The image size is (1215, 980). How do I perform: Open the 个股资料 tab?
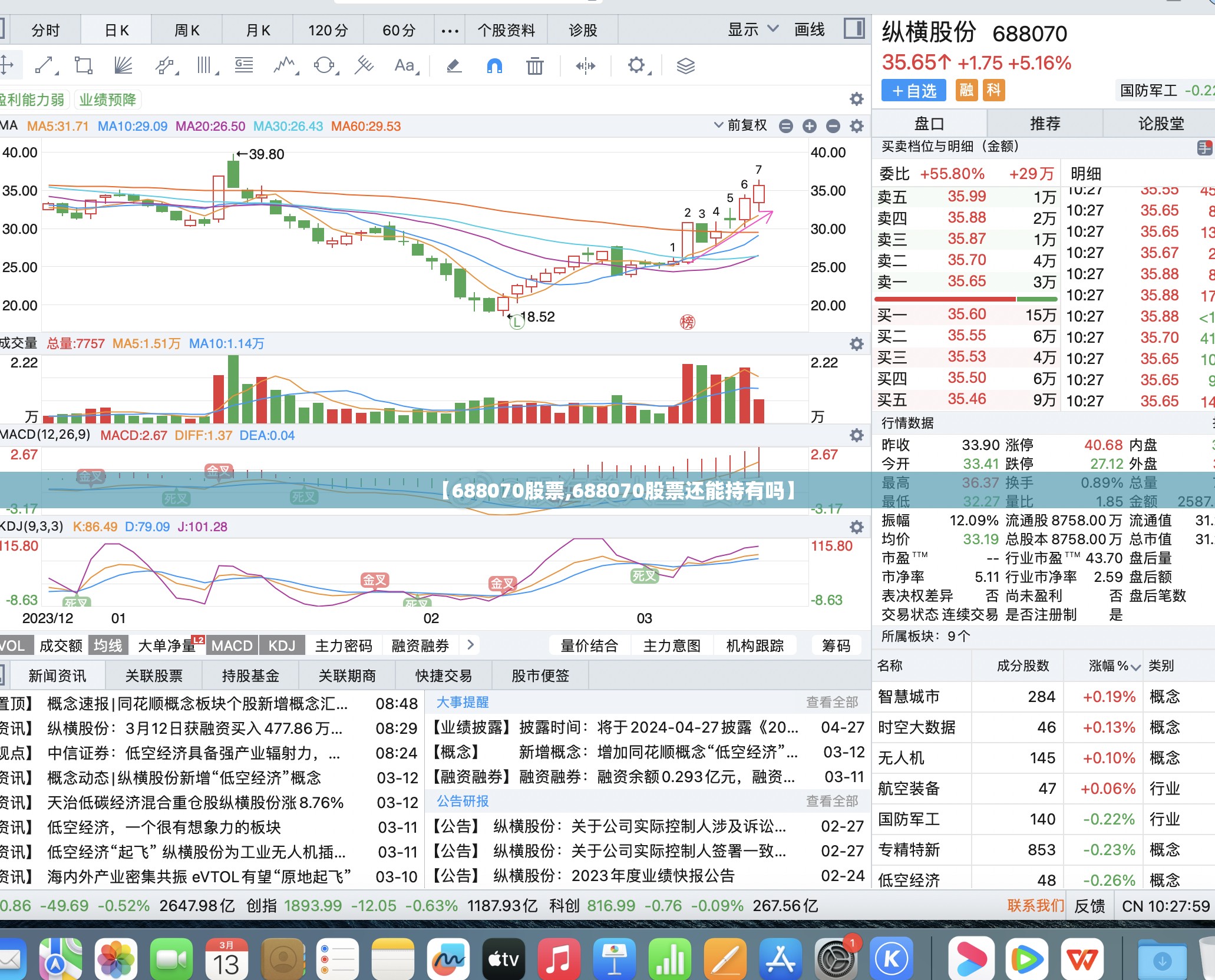pyautogui.click(x=506, y=30)
